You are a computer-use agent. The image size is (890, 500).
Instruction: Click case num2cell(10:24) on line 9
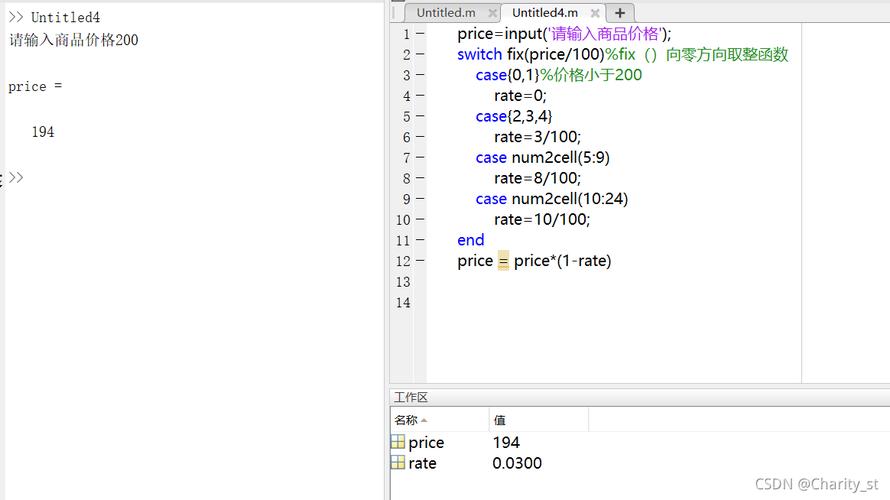click(x=552, y=199)
